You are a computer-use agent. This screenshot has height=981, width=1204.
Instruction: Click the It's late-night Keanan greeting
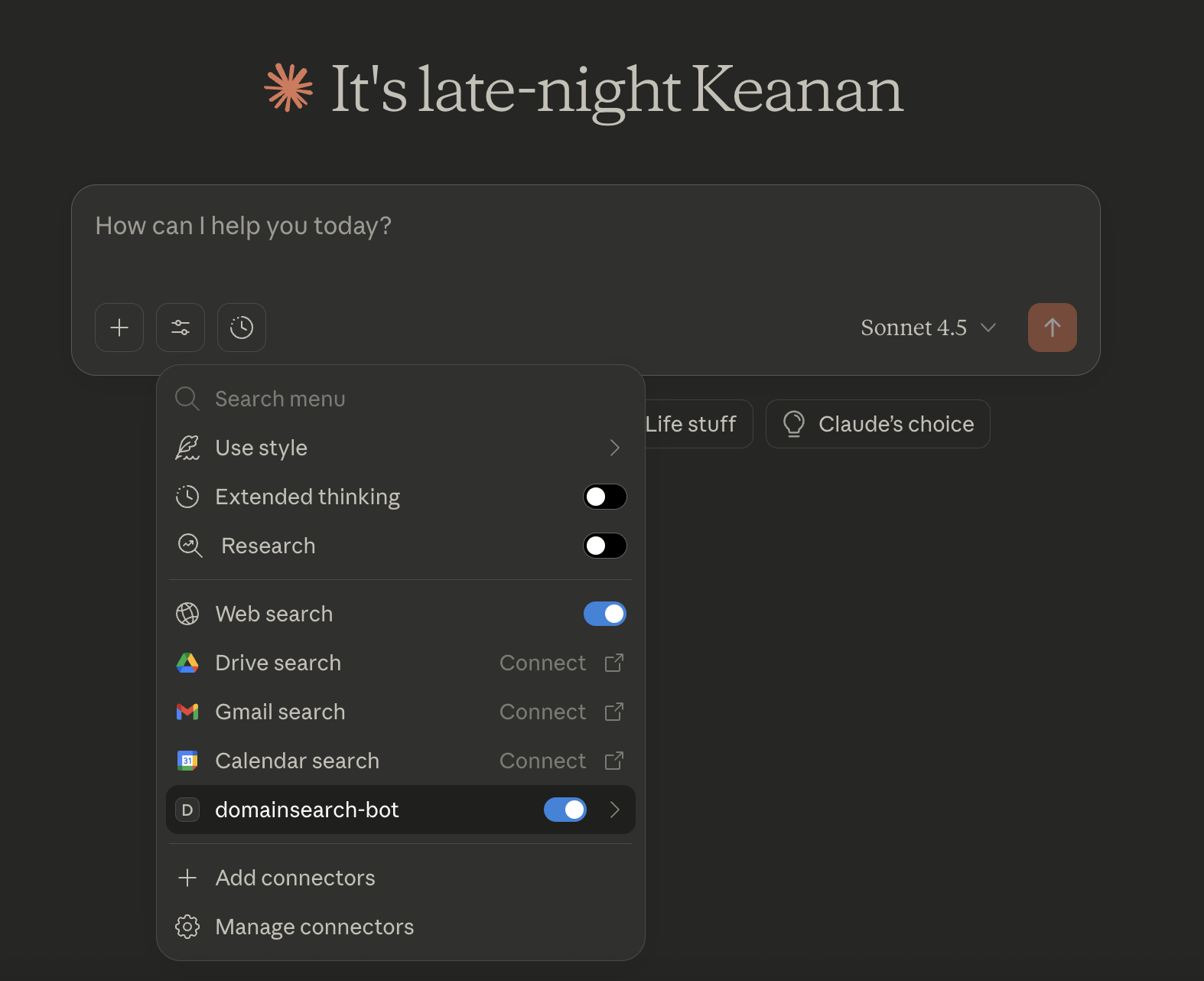617,90
